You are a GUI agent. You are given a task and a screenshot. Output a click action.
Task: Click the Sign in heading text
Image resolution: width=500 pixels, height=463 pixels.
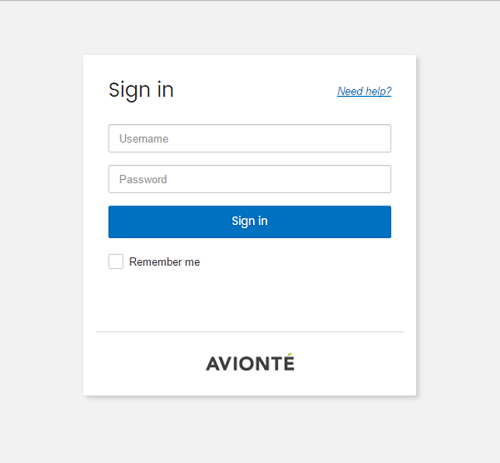tap(141, 90)
